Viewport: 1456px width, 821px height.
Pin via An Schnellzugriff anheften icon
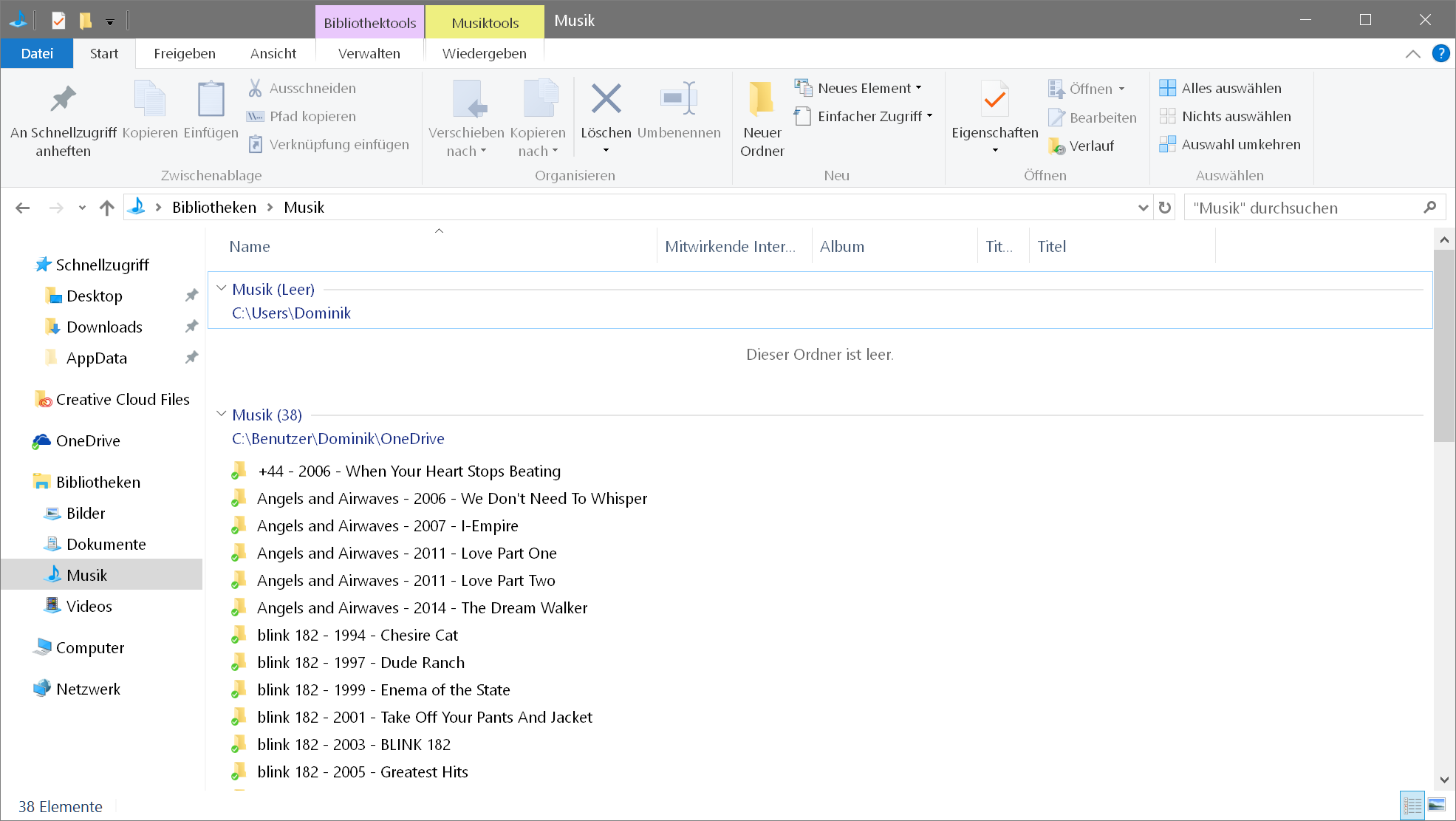click(x=63, y=99)
